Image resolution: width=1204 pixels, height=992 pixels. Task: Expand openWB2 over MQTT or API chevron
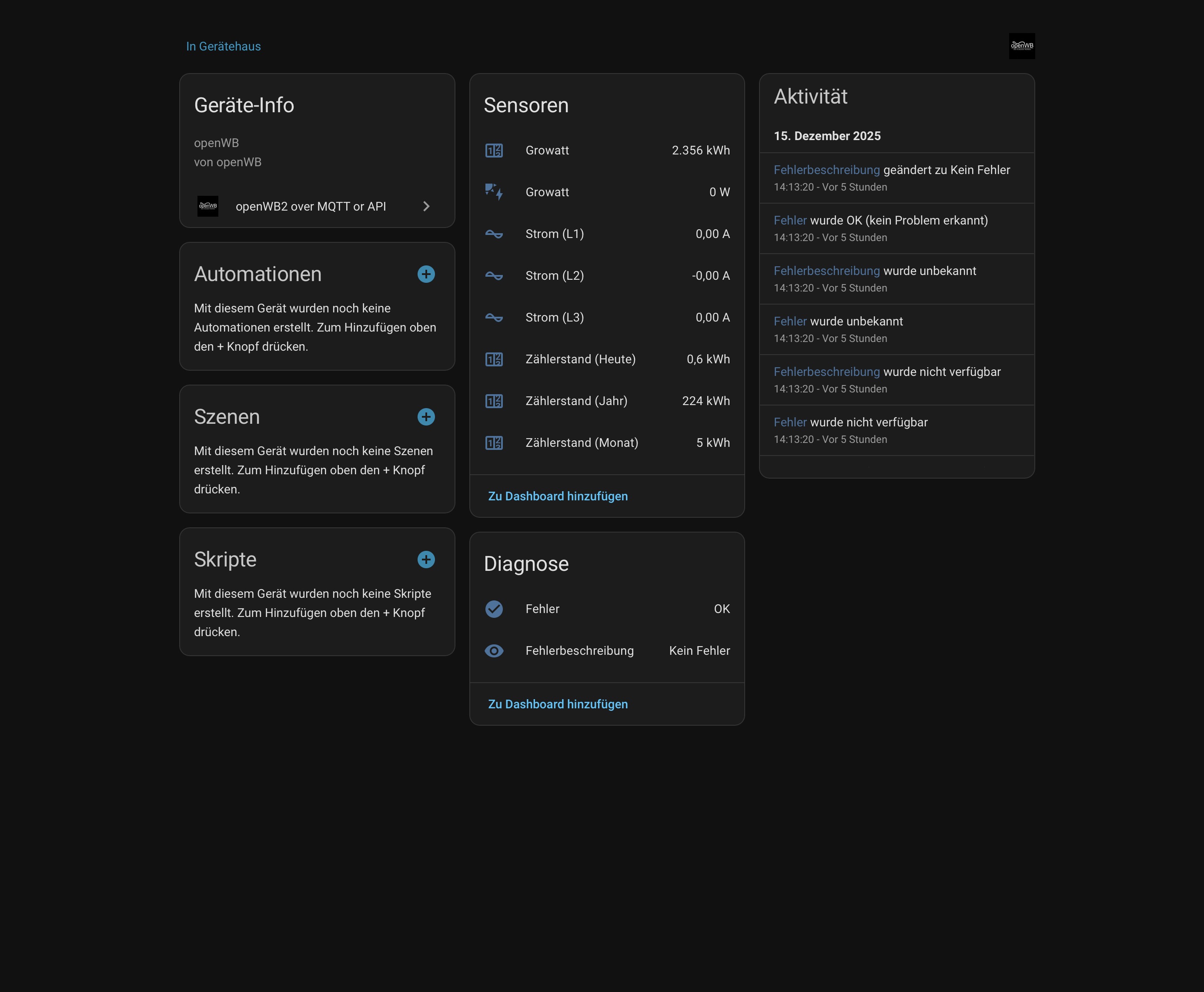(x=426, y=206)
